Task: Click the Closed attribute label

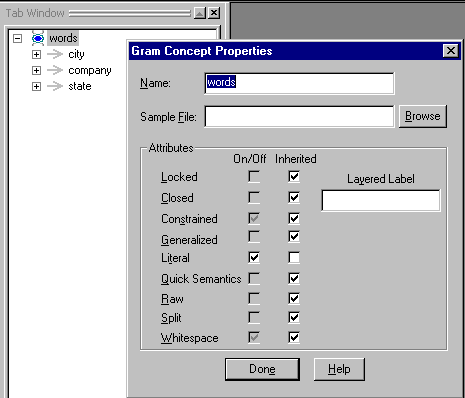Action: point(177,198)
